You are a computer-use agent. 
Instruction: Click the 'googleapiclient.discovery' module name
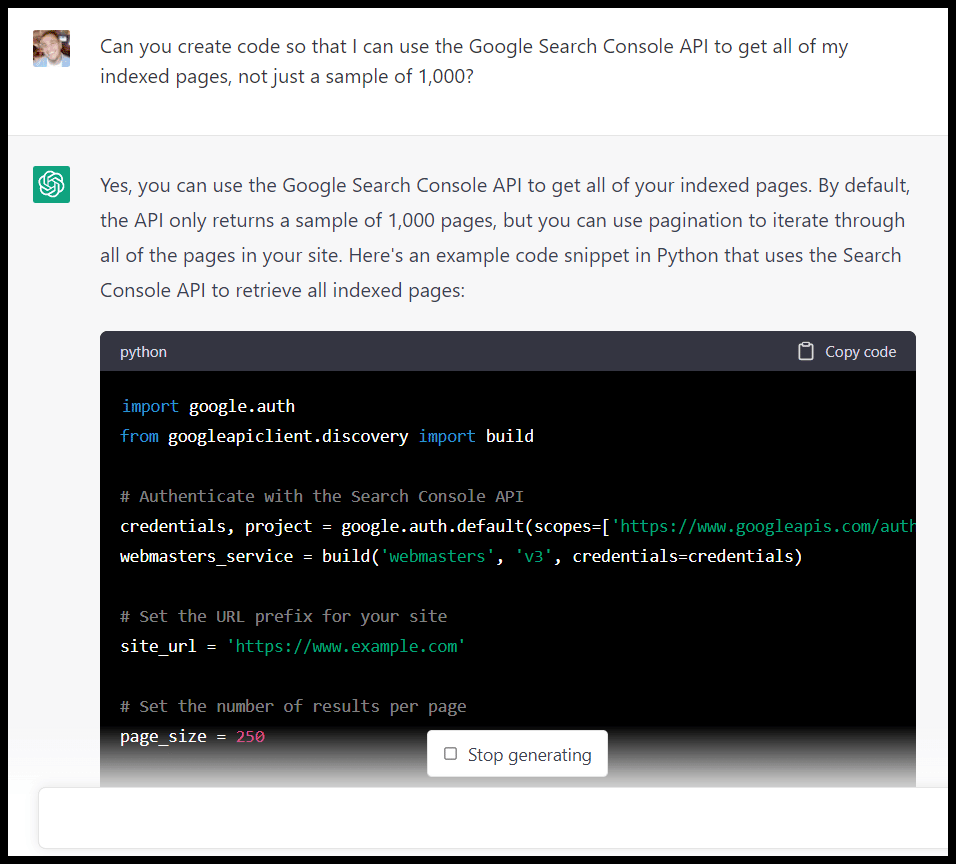click(x=288, y=436)
